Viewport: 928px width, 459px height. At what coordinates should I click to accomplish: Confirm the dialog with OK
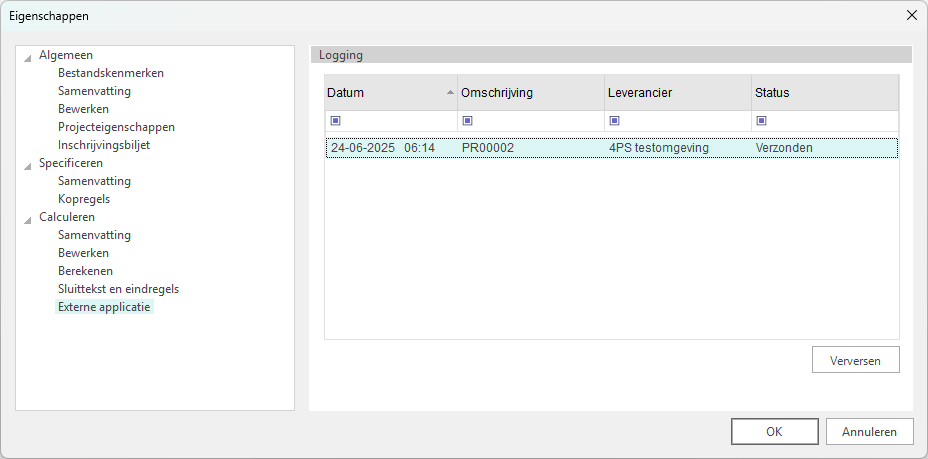tap(774, 432)
